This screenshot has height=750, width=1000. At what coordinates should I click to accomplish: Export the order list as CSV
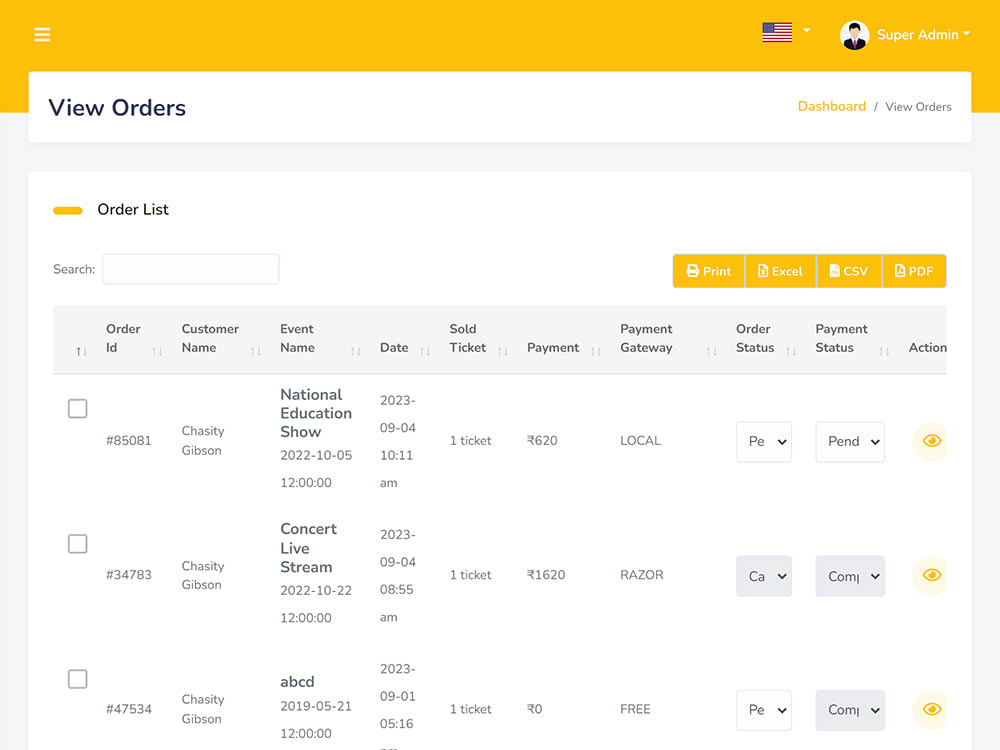pyautogui.click(x=849, y=271)
